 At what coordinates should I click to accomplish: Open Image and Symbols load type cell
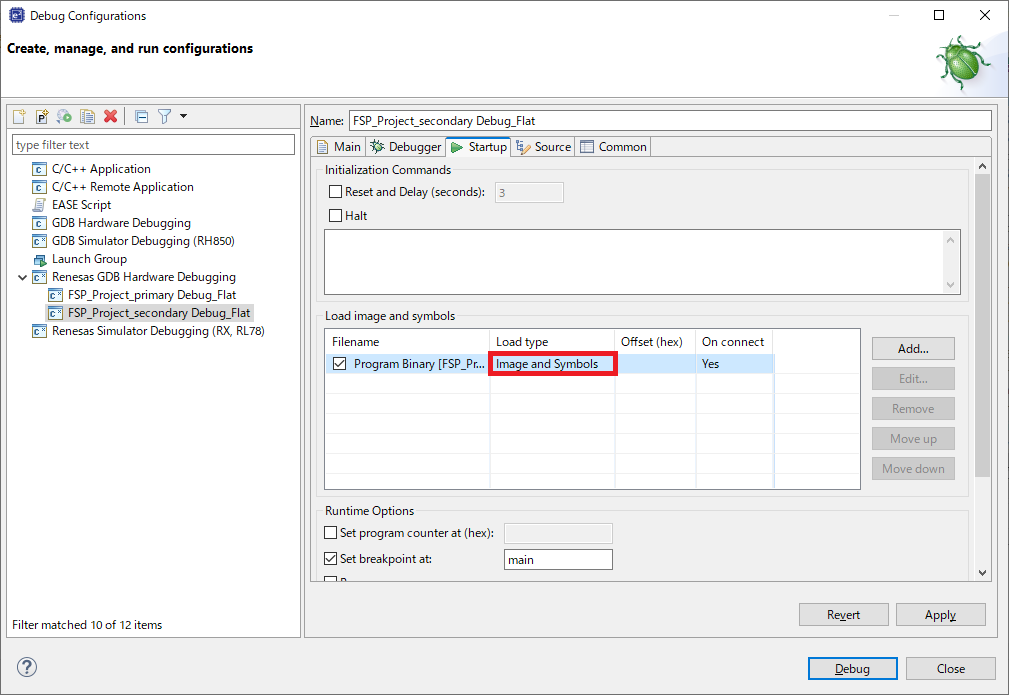coord(552,364)
